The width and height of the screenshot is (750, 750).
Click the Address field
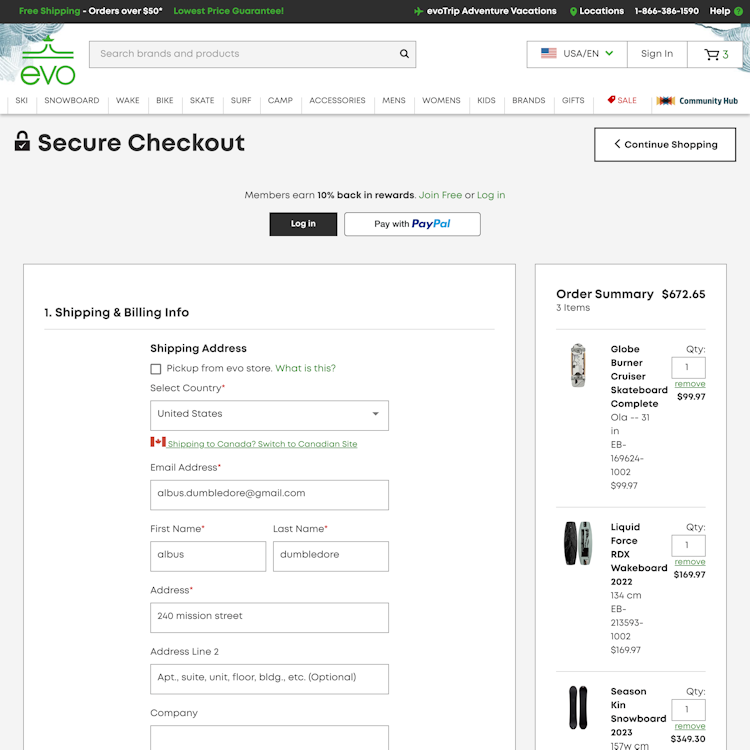pyautogui.click(x=269, y=618)
